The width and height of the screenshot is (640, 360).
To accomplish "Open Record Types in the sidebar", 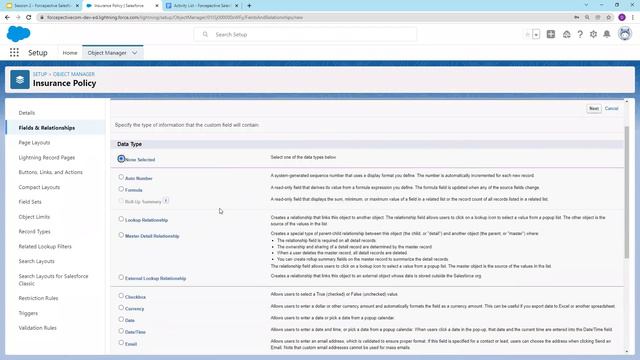I will 34,231.
